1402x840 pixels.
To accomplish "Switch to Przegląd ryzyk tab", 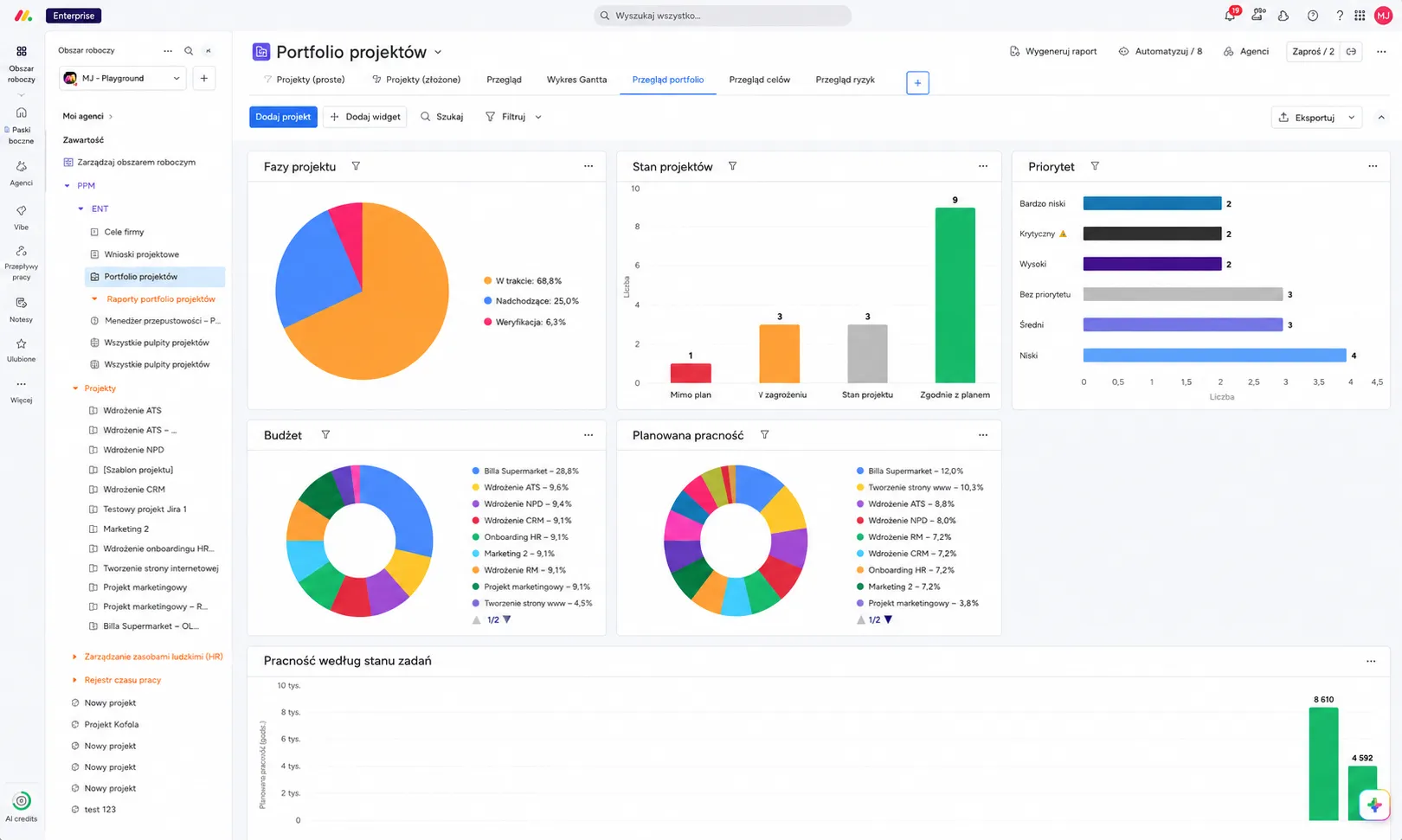I will click(x=845, y=80).
